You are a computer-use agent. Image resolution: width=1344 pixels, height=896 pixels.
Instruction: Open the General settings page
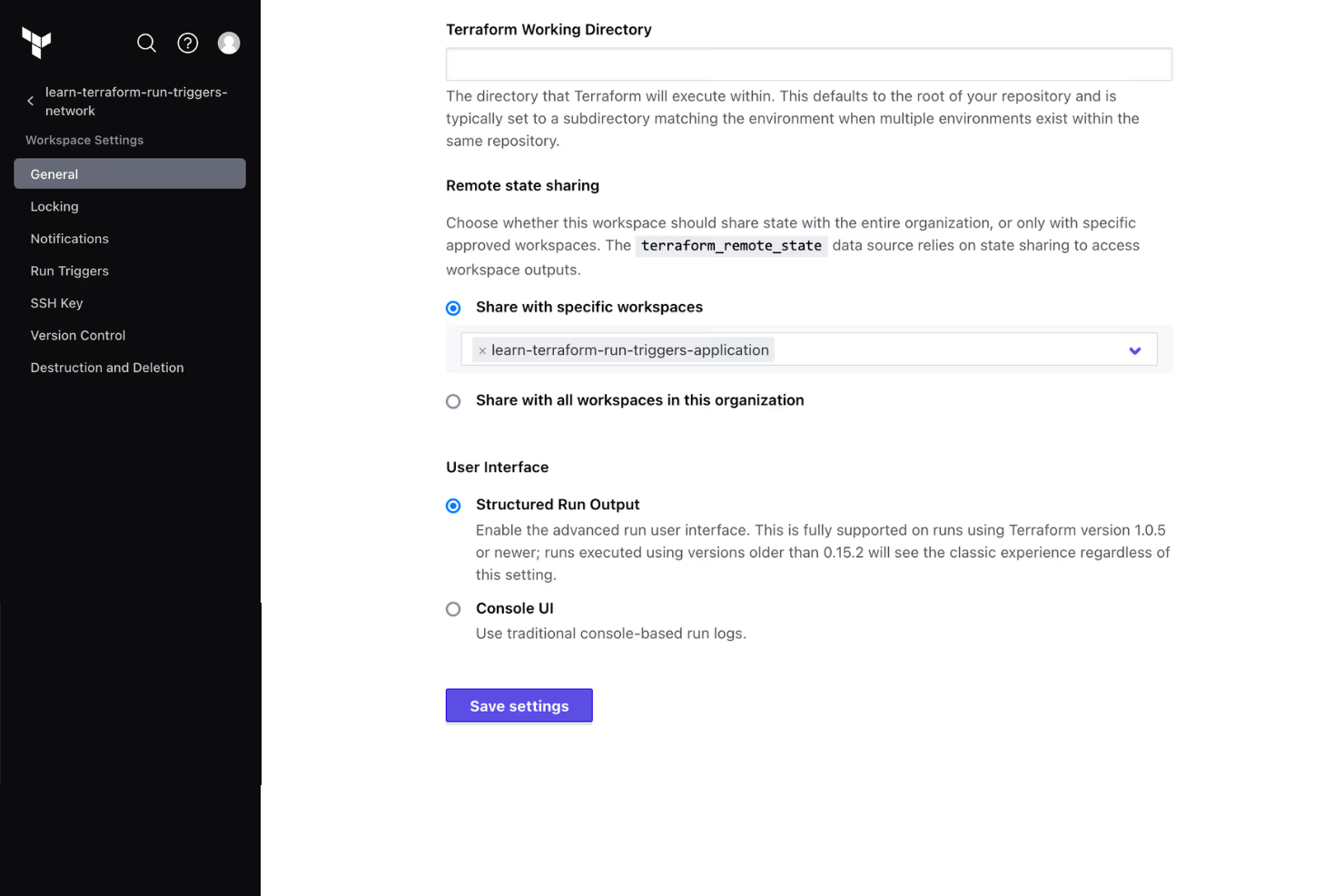(130, 173)
